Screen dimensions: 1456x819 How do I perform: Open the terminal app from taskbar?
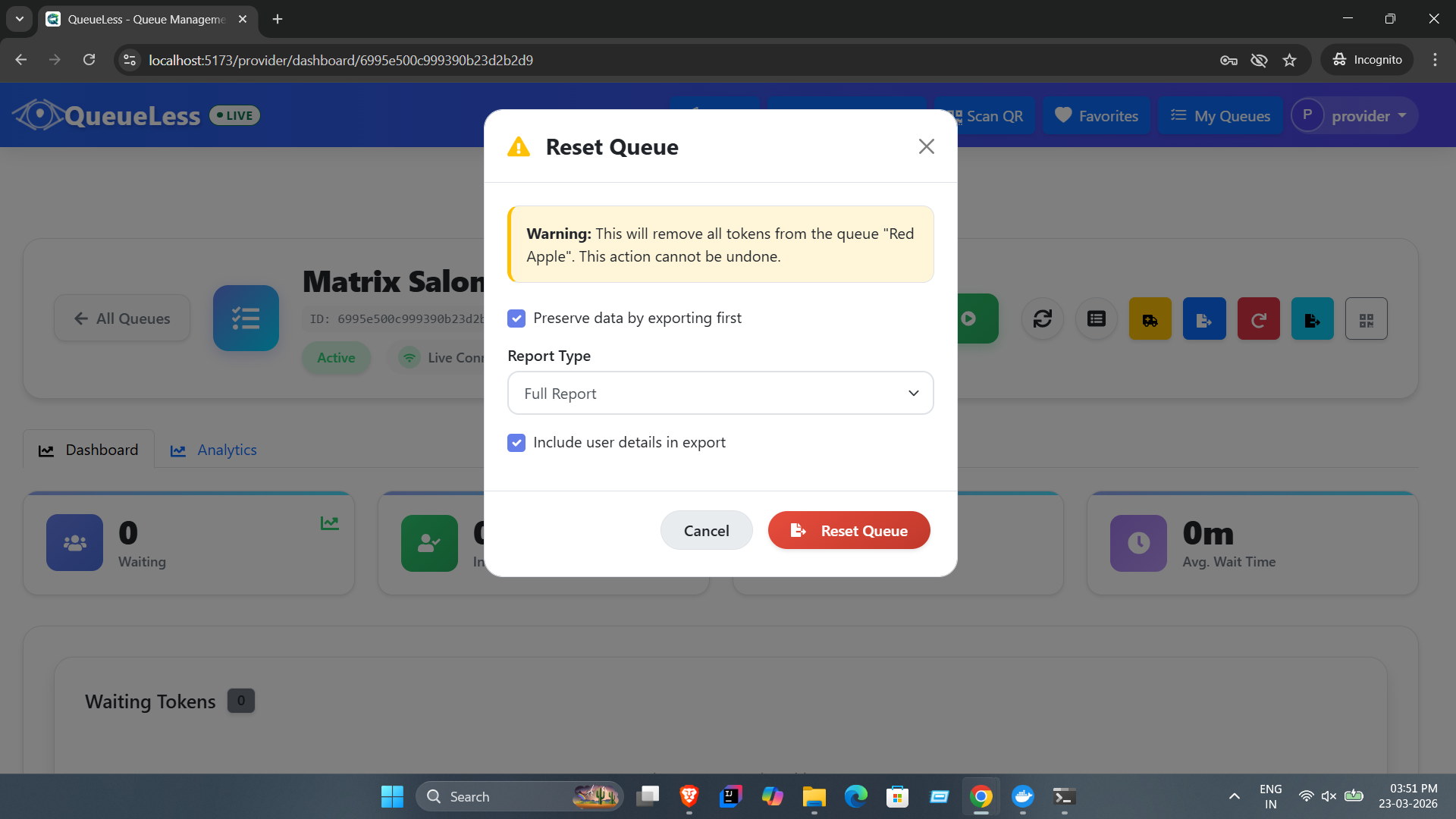point(1065,796)
